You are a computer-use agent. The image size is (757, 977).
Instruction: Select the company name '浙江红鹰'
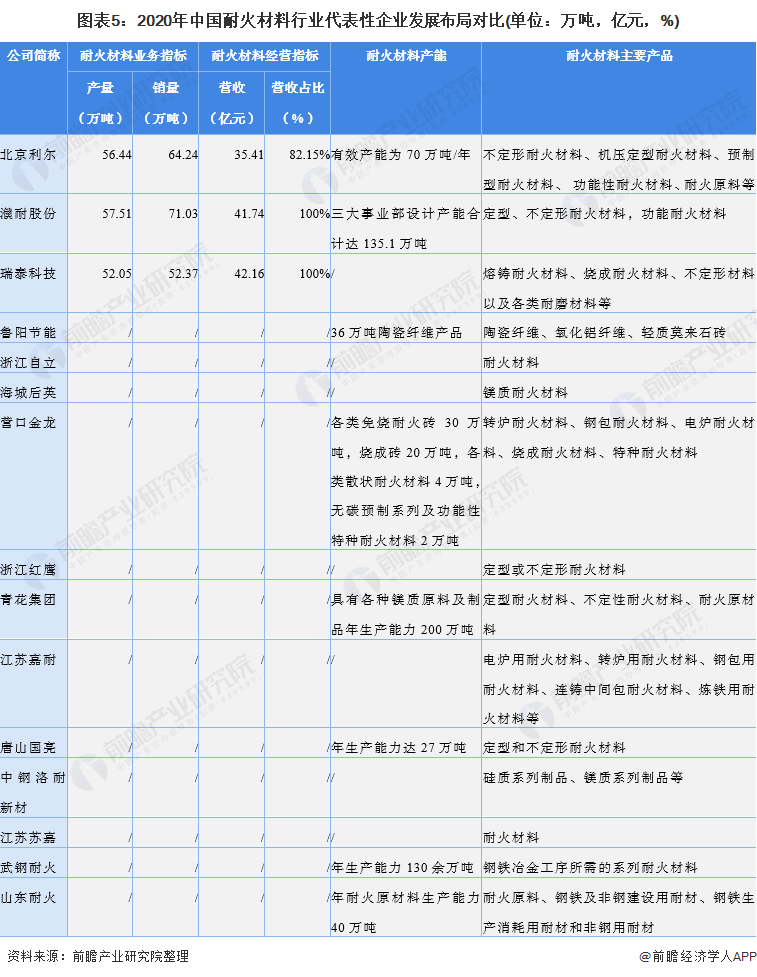[x=28, y=570]
